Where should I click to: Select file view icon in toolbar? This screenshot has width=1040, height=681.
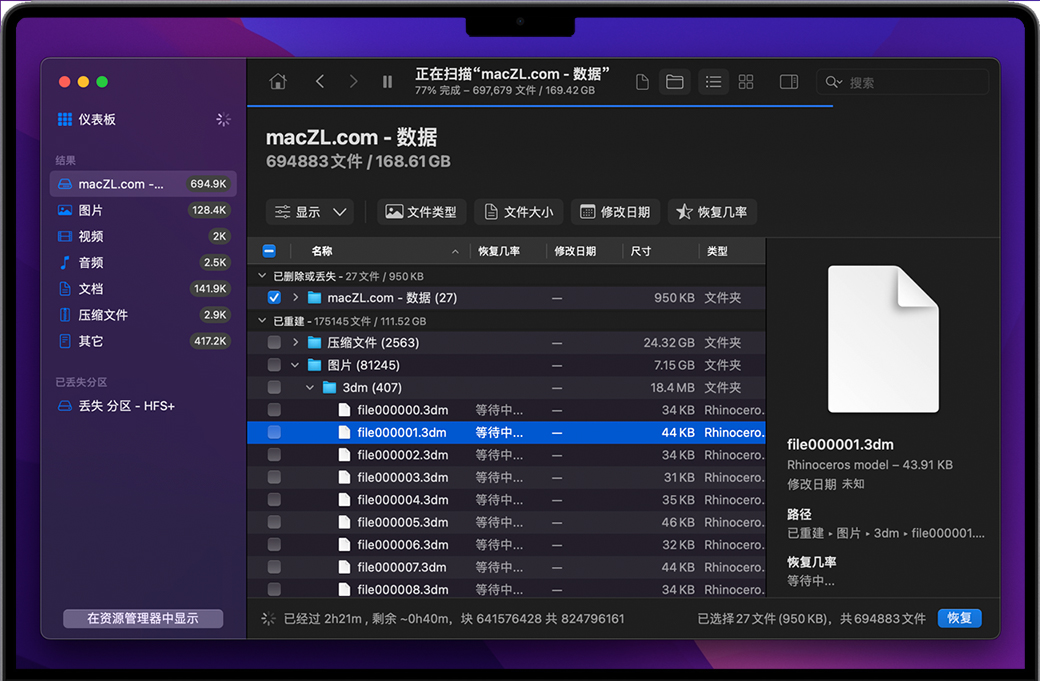point(643,82)
